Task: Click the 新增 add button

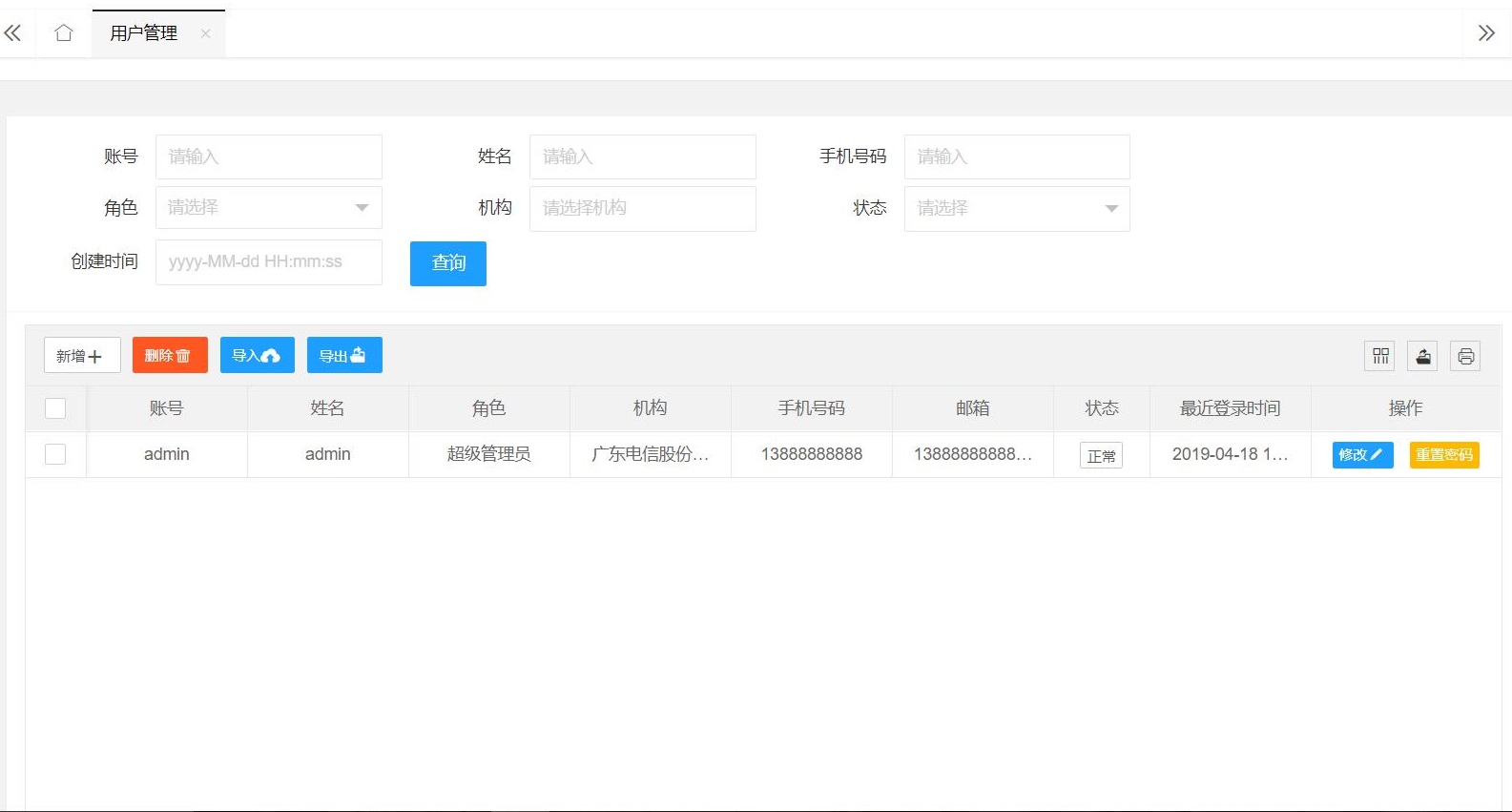Action: pyautogui.click(x=82, y=355)
